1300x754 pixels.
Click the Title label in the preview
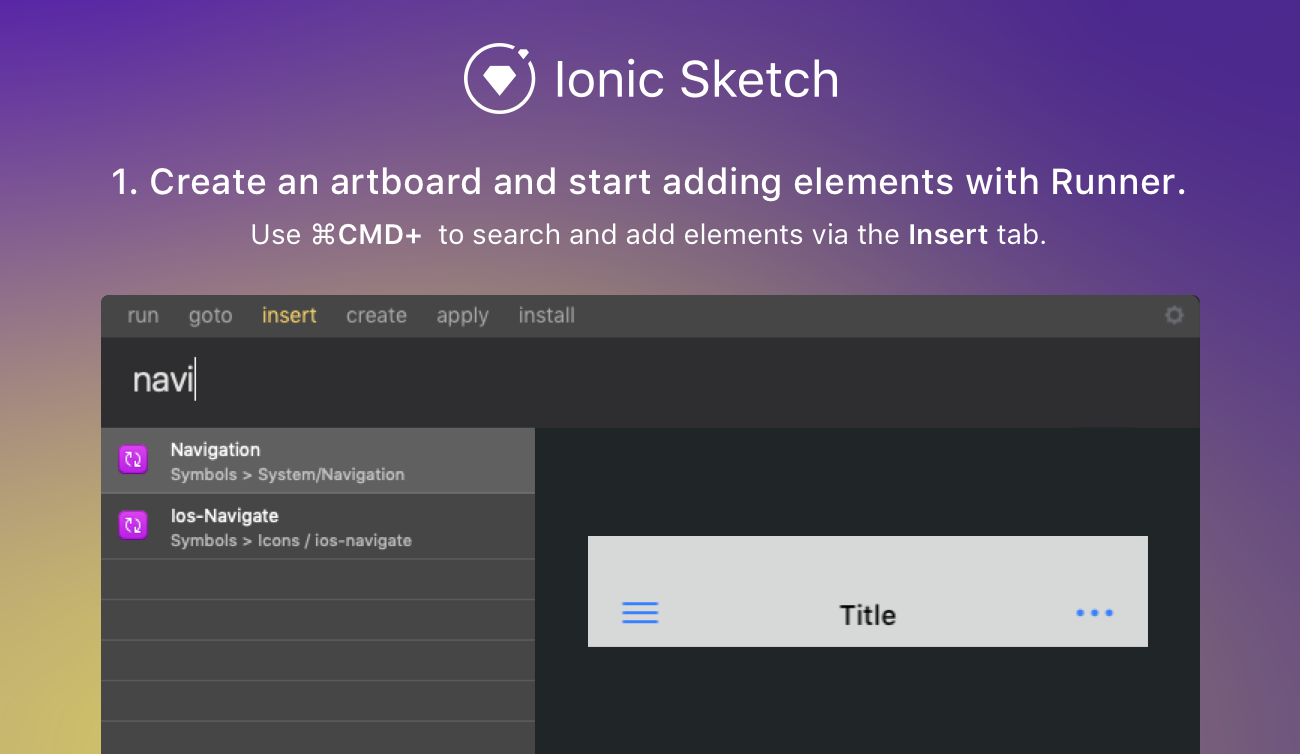[x=867, y=615]
